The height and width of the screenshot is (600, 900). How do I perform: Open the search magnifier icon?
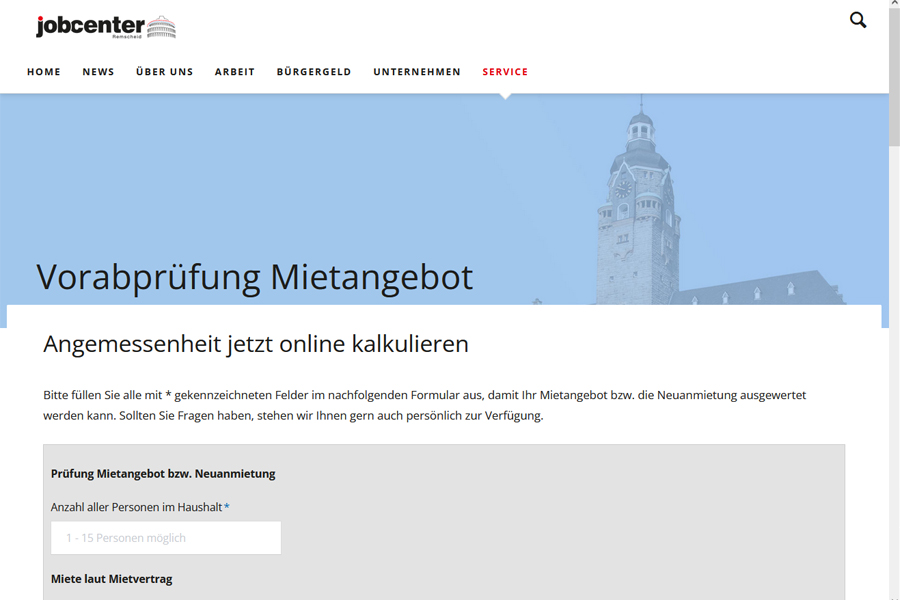coord(858,20)
